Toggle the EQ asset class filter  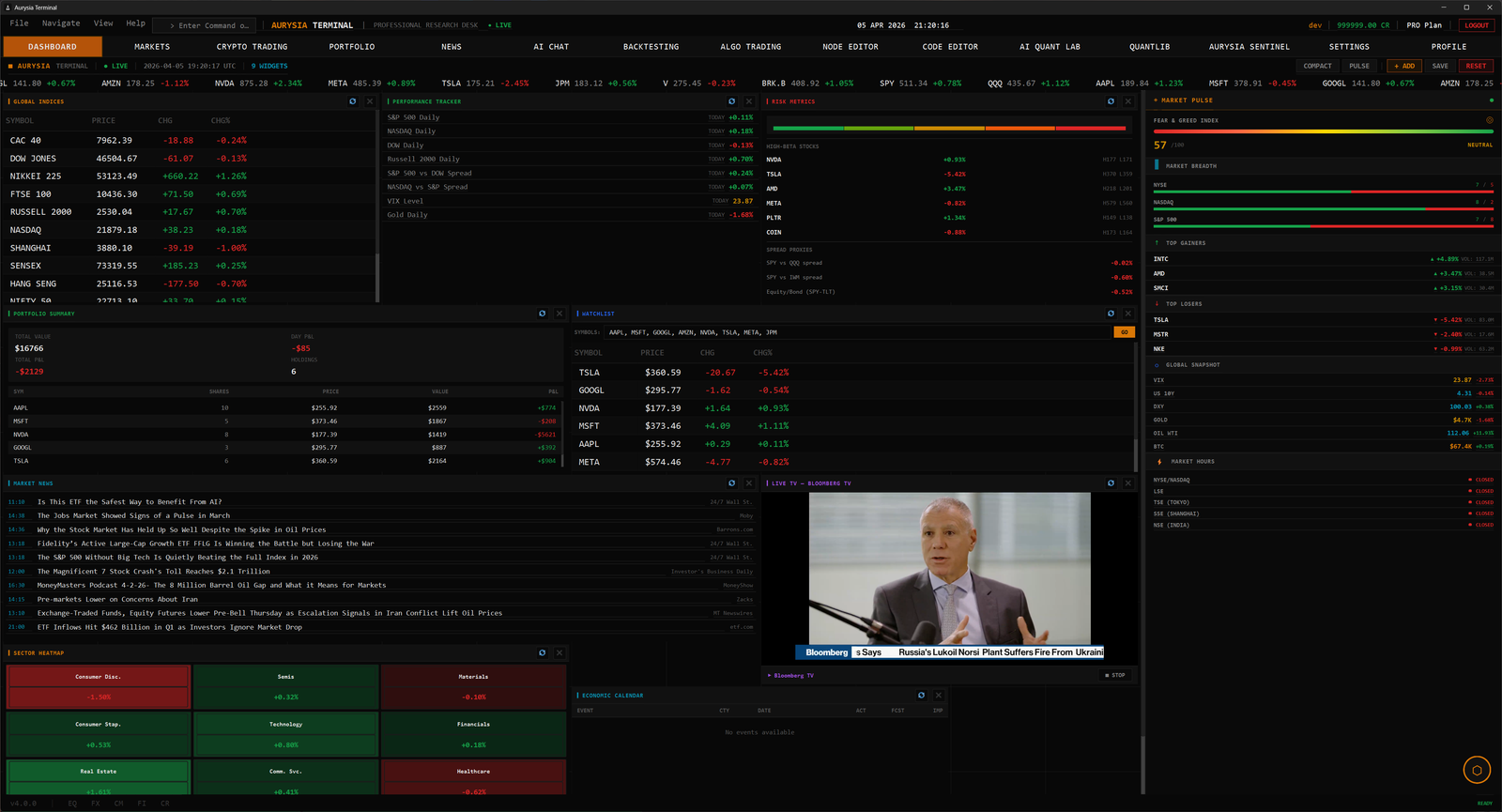[73, 804]
